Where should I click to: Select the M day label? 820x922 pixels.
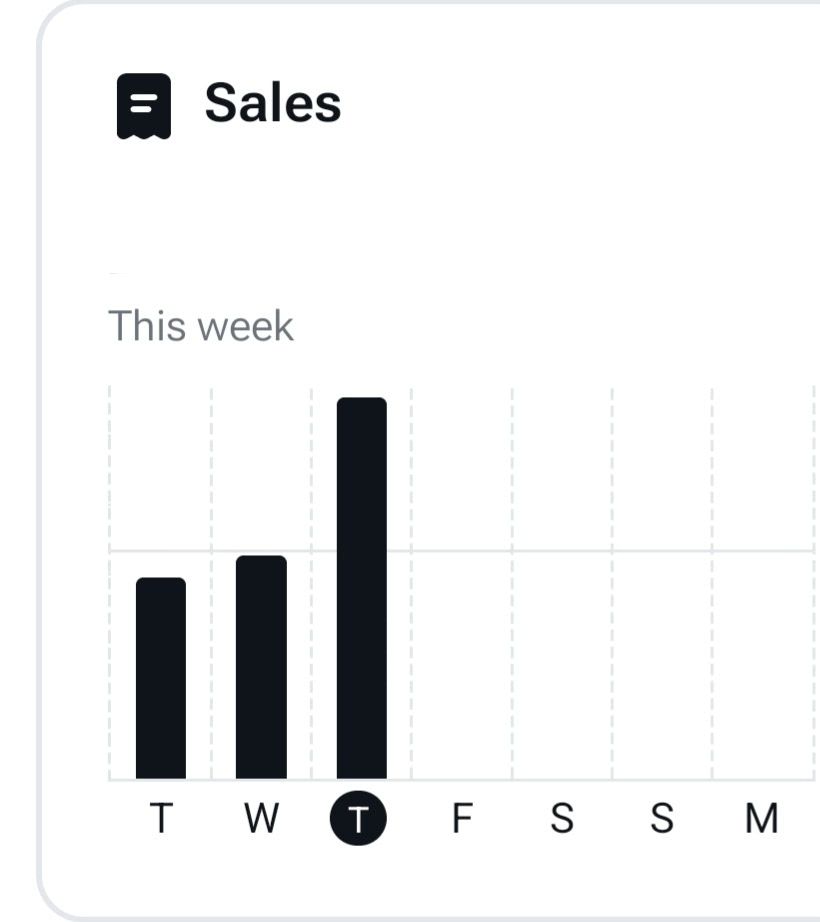[762, 818]
